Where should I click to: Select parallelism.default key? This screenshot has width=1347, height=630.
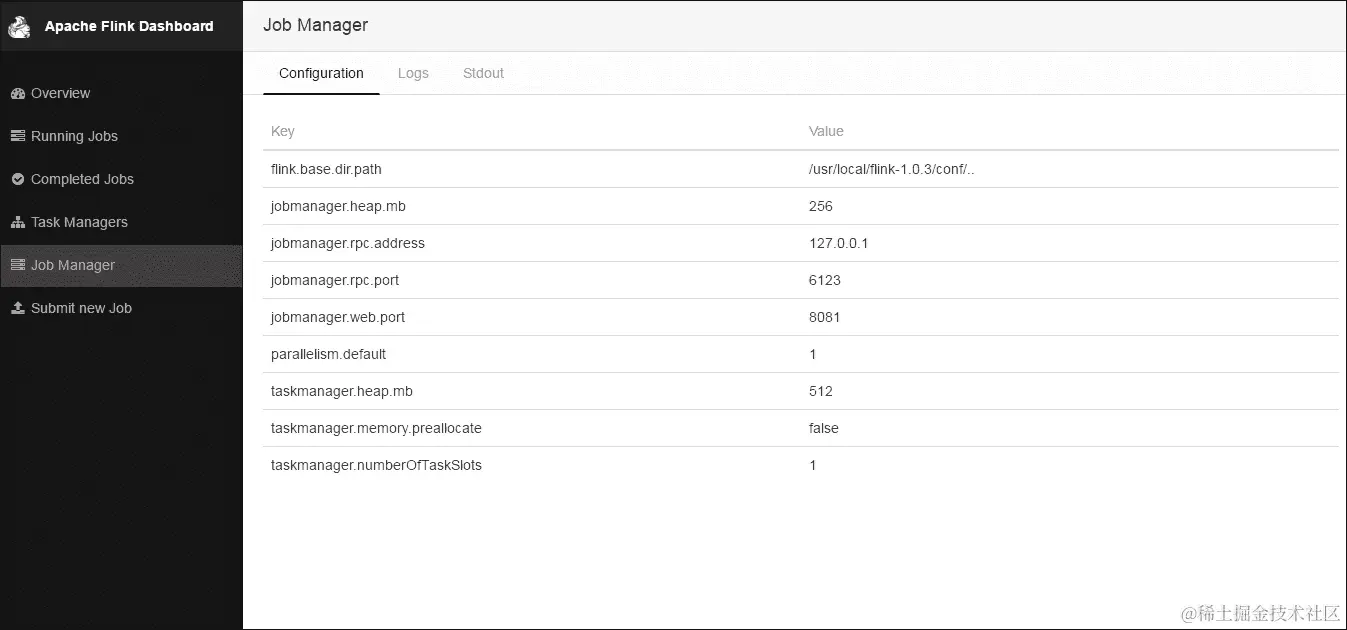pos(328,354)
